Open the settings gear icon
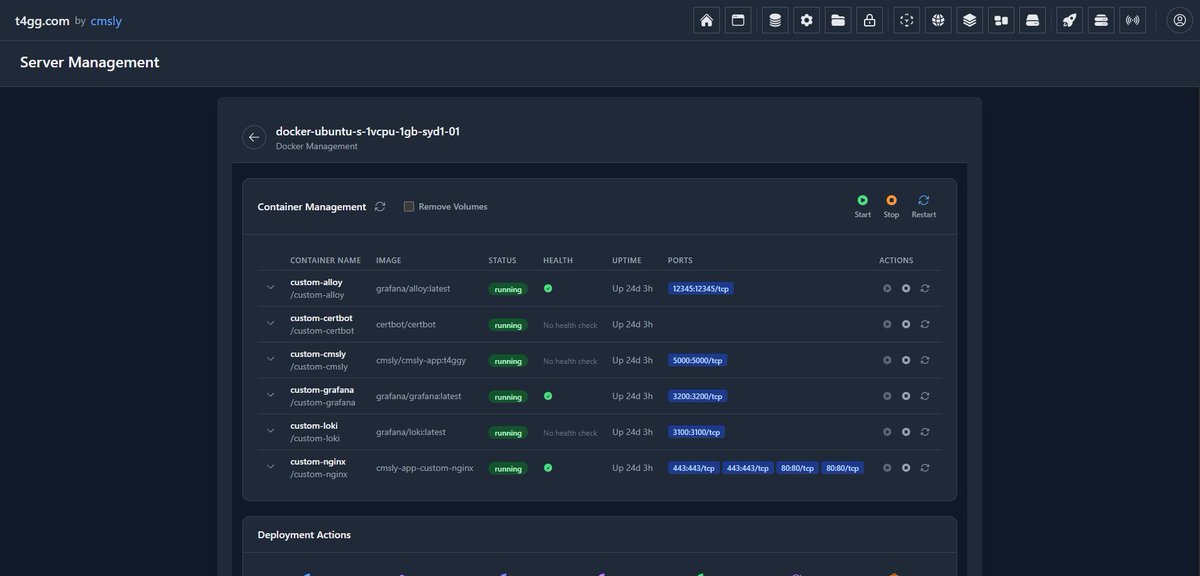 point(807,20)
